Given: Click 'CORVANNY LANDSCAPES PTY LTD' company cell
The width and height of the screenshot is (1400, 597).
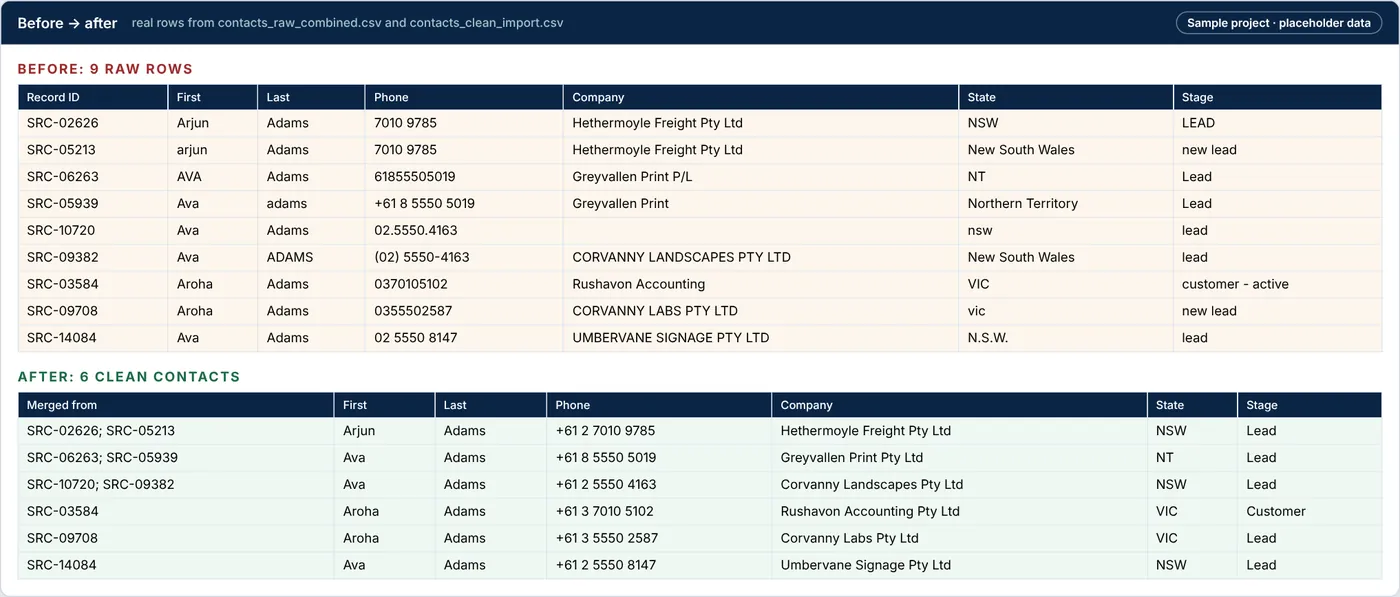Looking at the screenshot, I should (x=761, y=258).
